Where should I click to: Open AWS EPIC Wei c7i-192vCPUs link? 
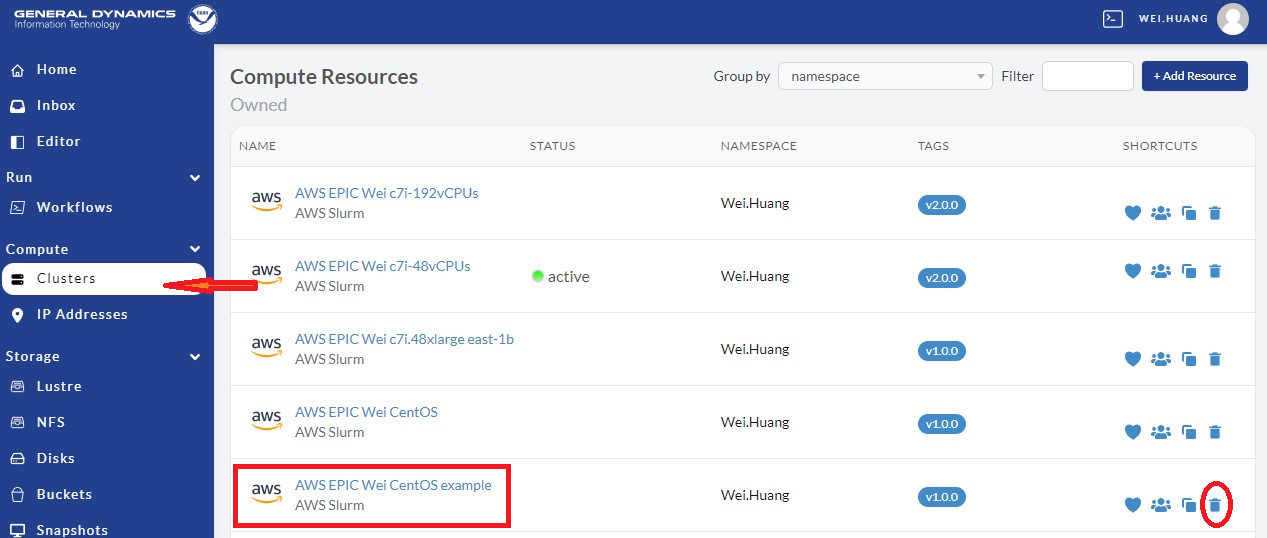pyautogui.click(x=386, y=193)
